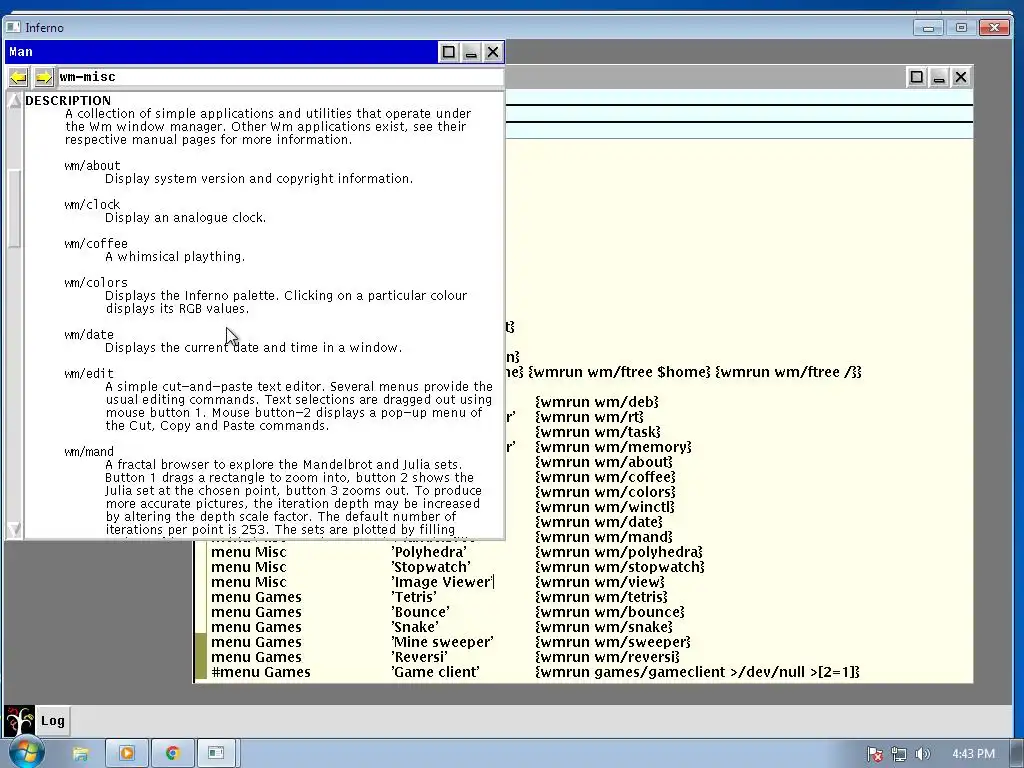The width and height of the screenshot is (1024, 768).
Task: Click {wmrun wm/tetris} in the editor
Action: pos(601,598)
